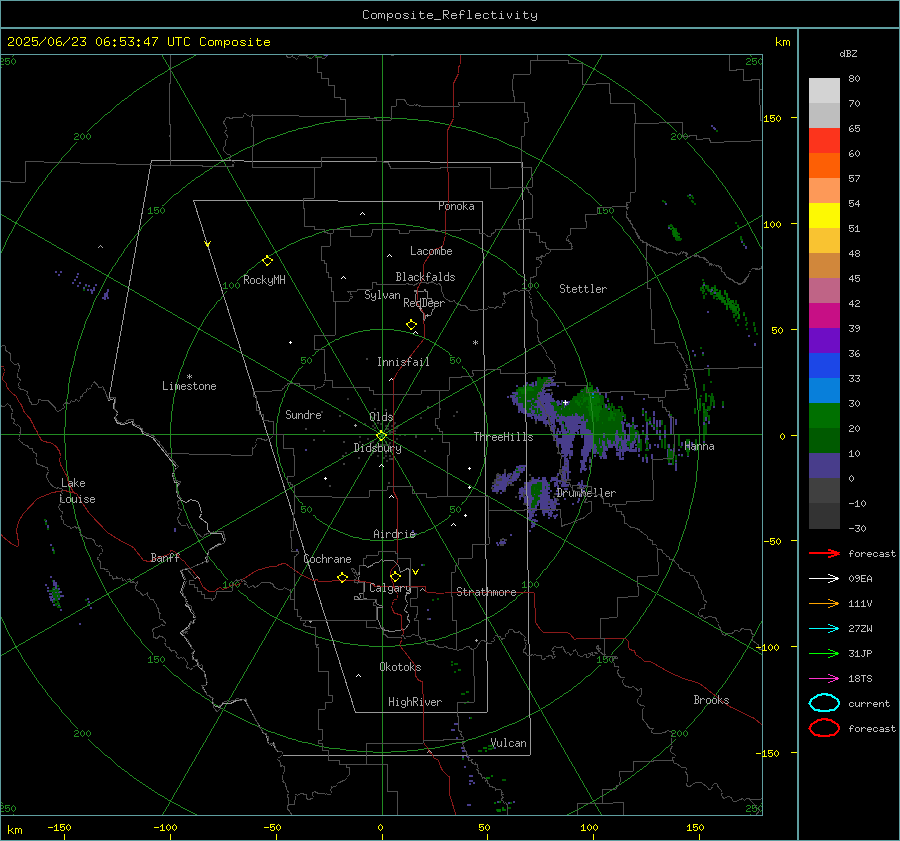The image size is (900, 841).
Task: Click the ThreeHills label on map
Action: click(503, 437)
